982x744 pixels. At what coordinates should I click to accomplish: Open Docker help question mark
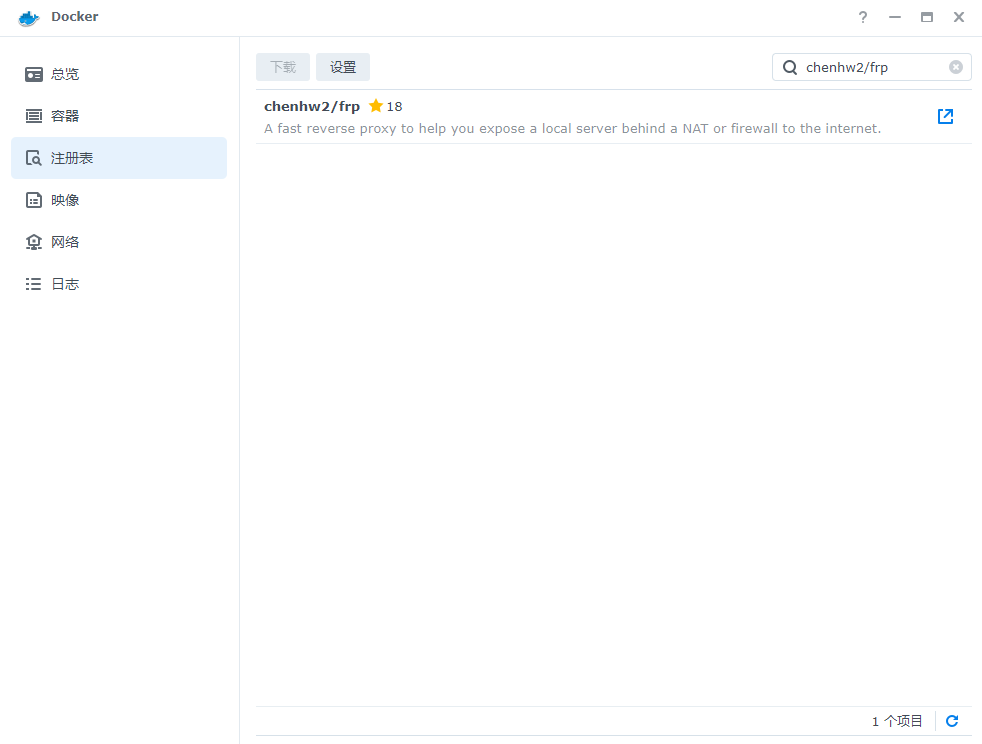pyautogui.click(x=863, y=17)
